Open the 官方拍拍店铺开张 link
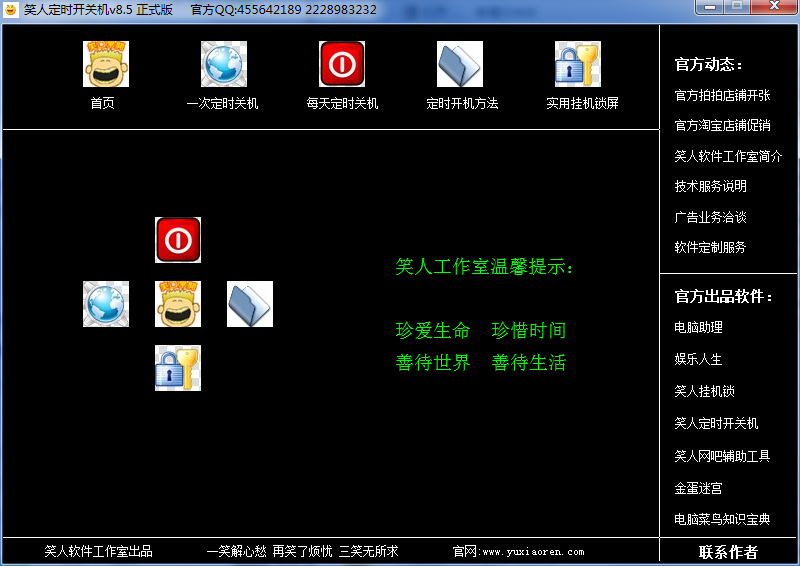This screenshot has width=800, height=566. [x=722, y=96]
